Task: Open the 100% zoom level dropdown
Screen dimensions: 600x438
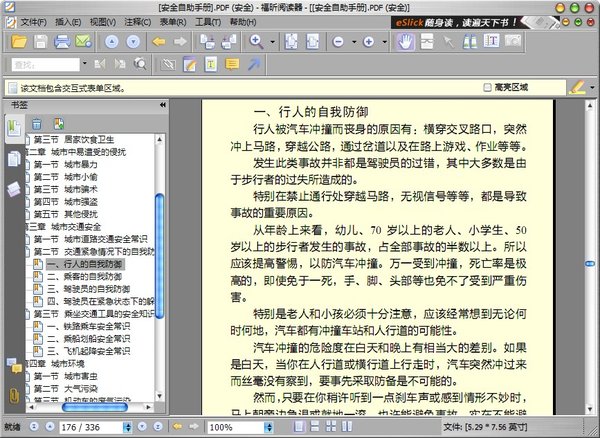Action: pos(269,427)
